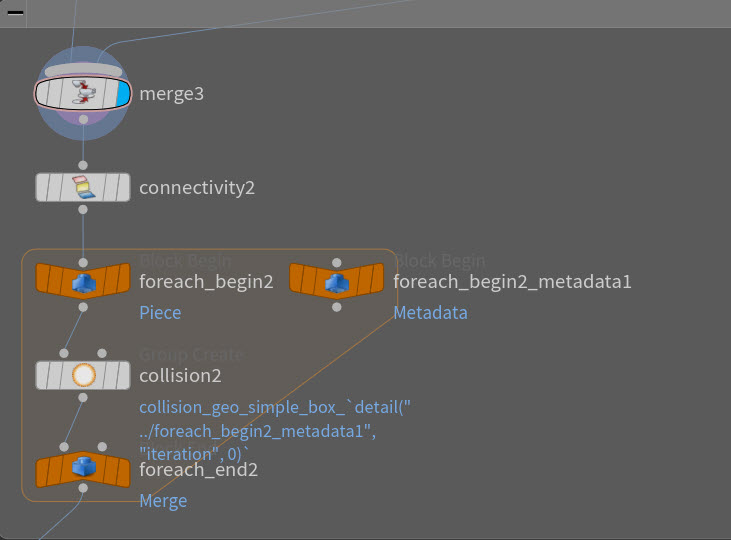731x540 pixels.
Task: Click the second input connector of collision2
Action: click(102, 353)
